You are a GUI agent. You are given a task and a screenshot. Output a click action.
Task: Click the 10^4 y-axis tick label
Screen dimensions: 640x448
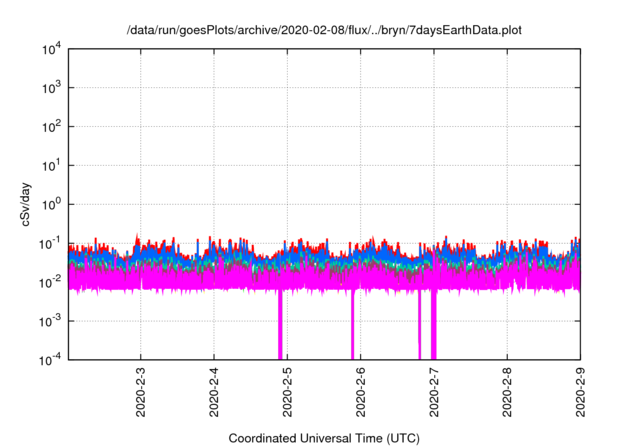(51, 49)
